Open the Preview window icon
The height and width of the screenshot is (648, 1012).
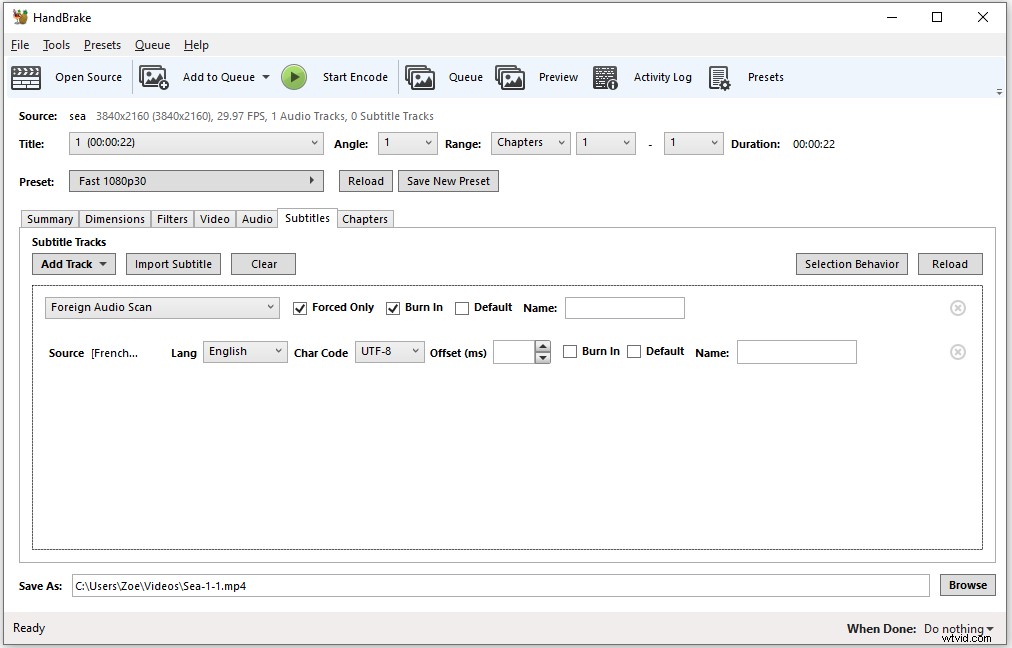[x=512, y=77]
